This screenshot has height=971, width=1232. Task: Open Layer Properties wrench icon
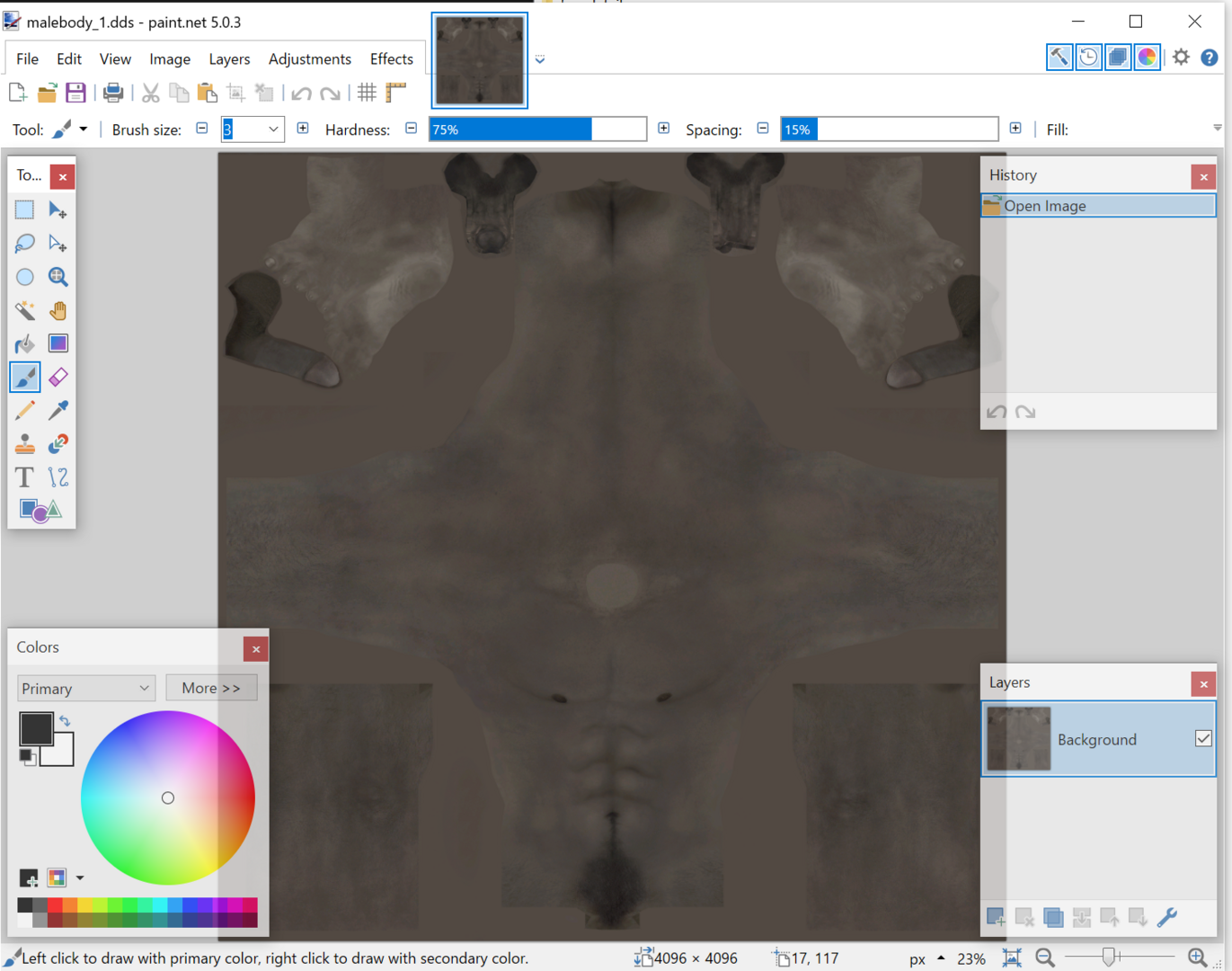click(x=1167, y=917)
